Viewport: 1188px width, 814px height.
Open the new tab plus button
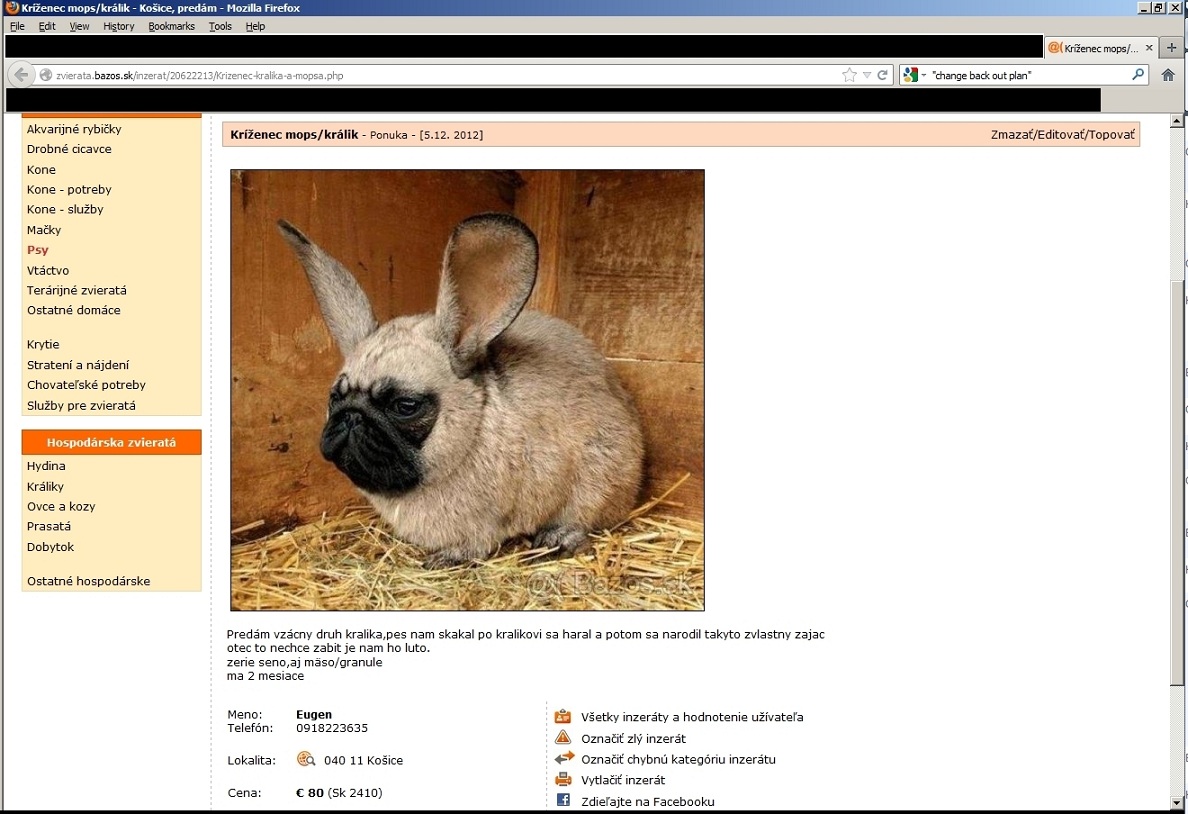coord(1172,48)
